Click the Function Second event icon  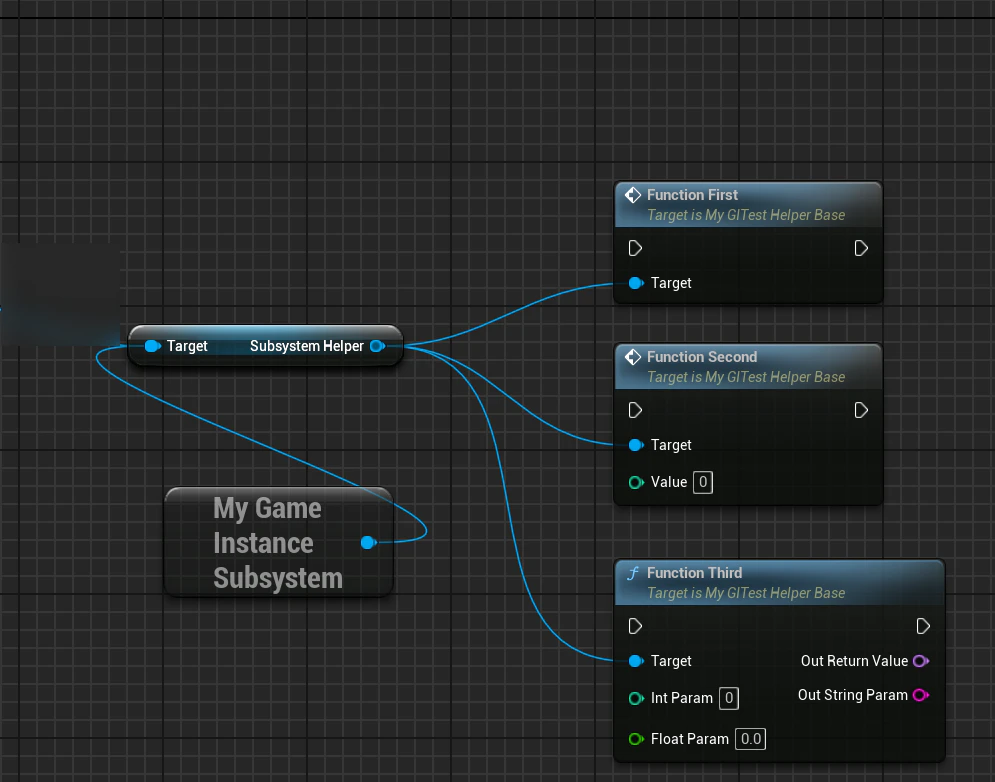633,357
